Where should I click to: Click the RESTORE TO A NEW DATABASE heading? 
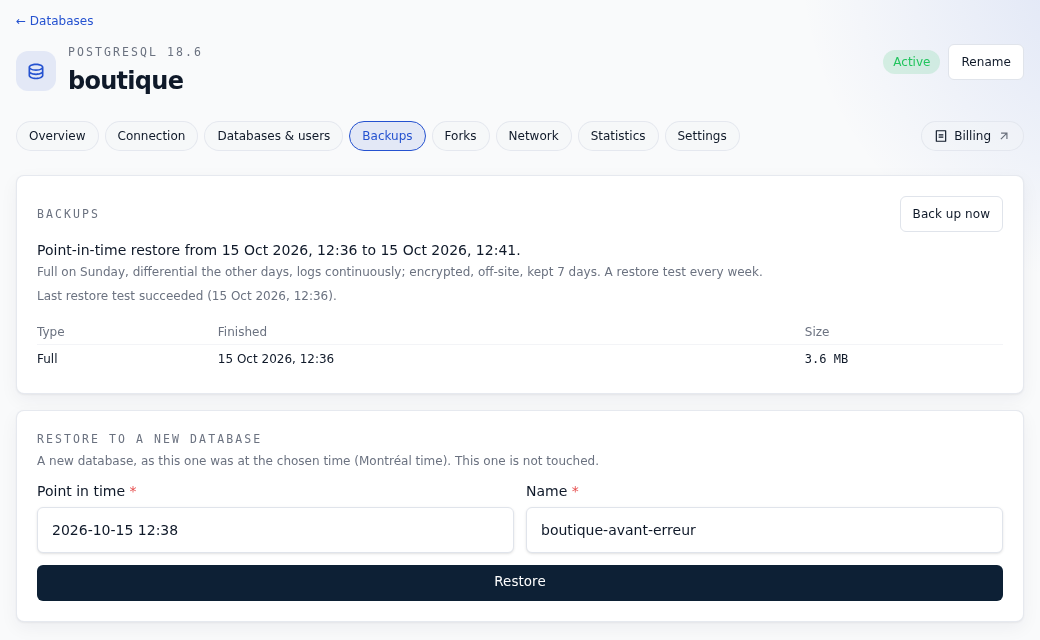pyautogui.click(x=149, y=439)
